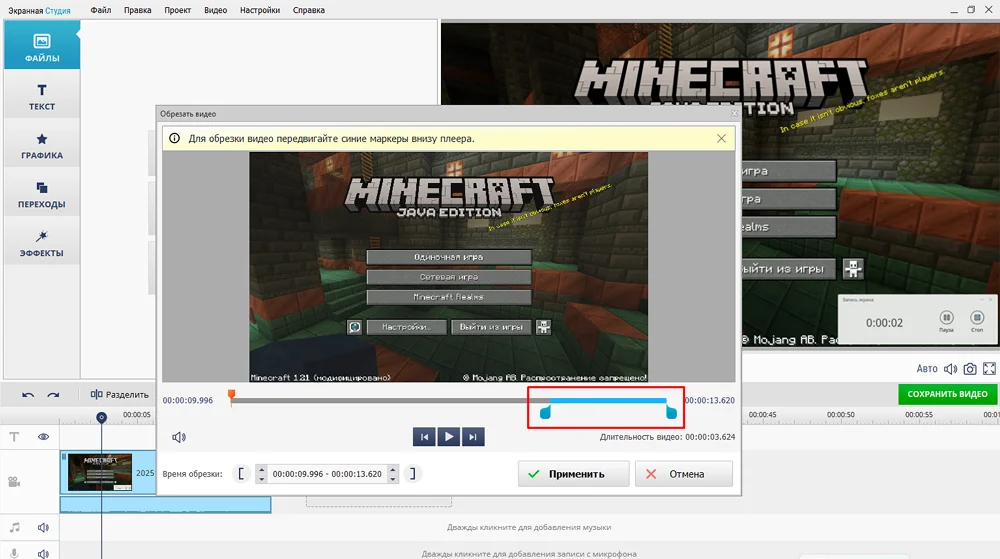The width and height of the screenshot is (1000, 559).
Task: Set trim start with left bracket icon
Action: coord(240,474)
